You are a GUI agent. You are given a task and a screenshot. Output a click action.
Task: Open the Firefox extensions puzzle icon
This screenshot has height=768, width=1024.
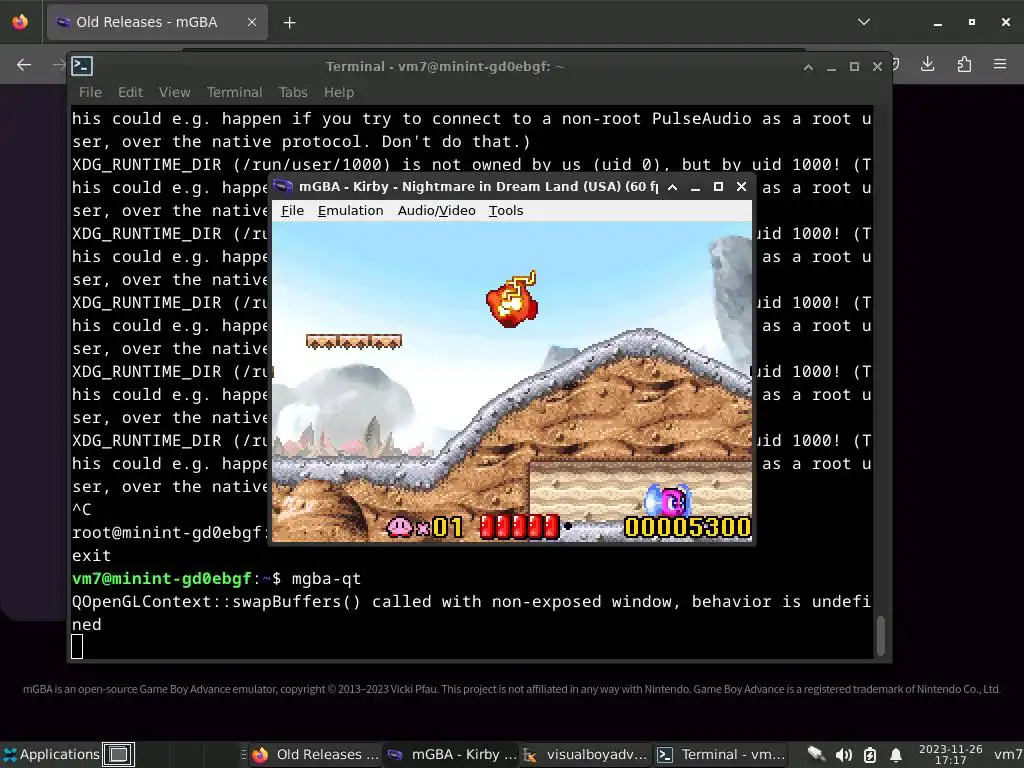(x=964, y=64)
